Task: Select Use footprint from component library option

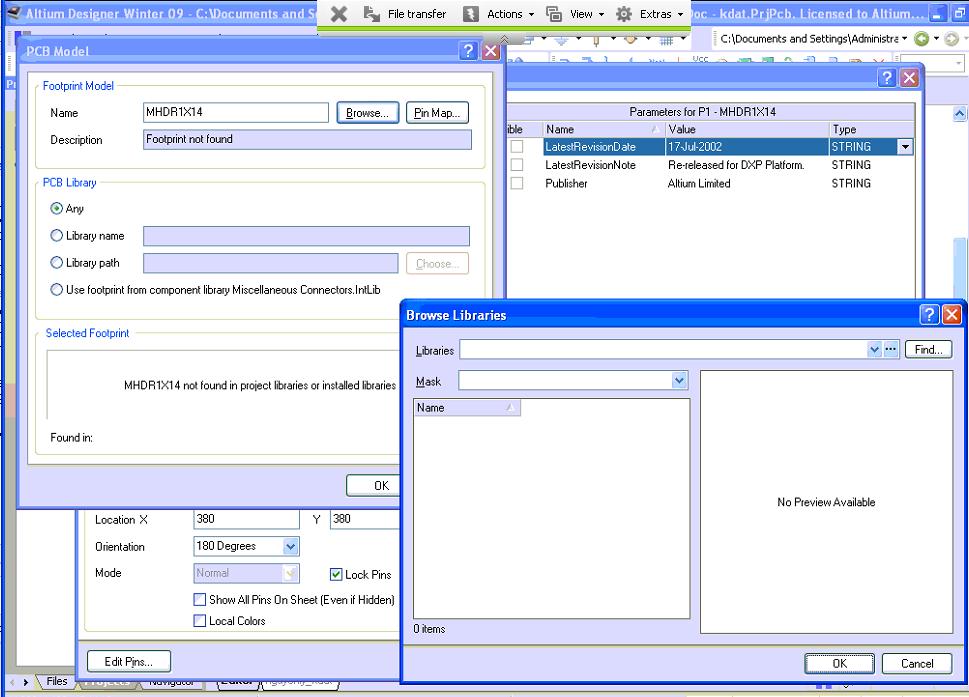Action: point(57,289)
